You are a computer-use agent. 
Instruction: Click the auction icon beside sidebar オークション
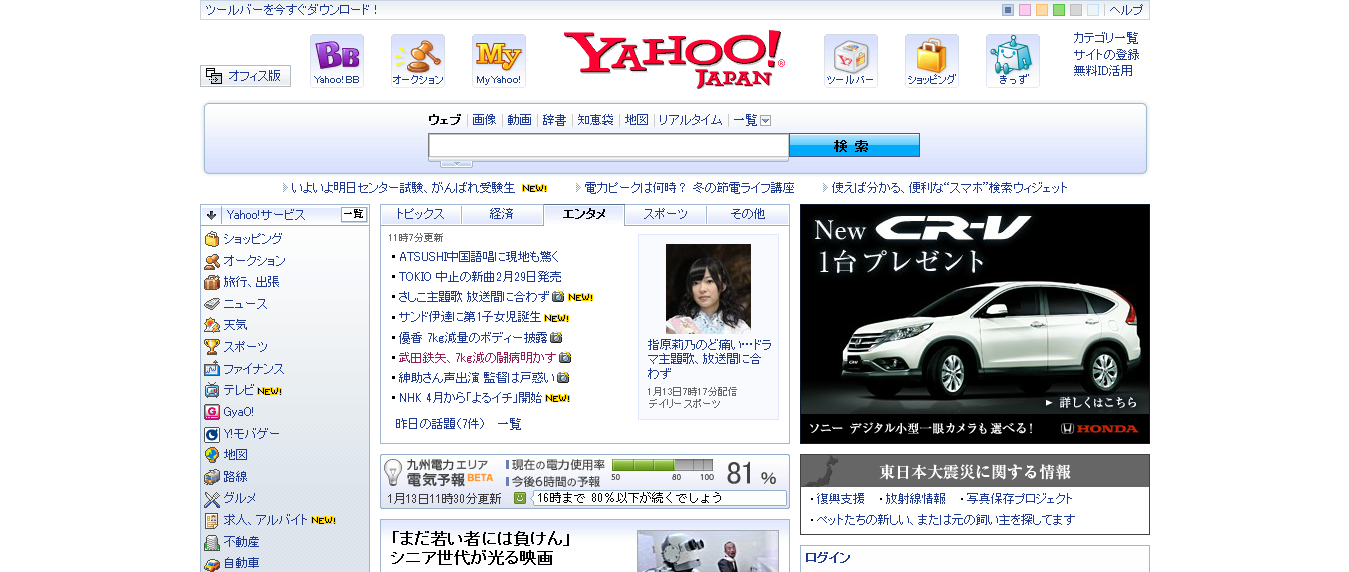(x=212, y=261)
